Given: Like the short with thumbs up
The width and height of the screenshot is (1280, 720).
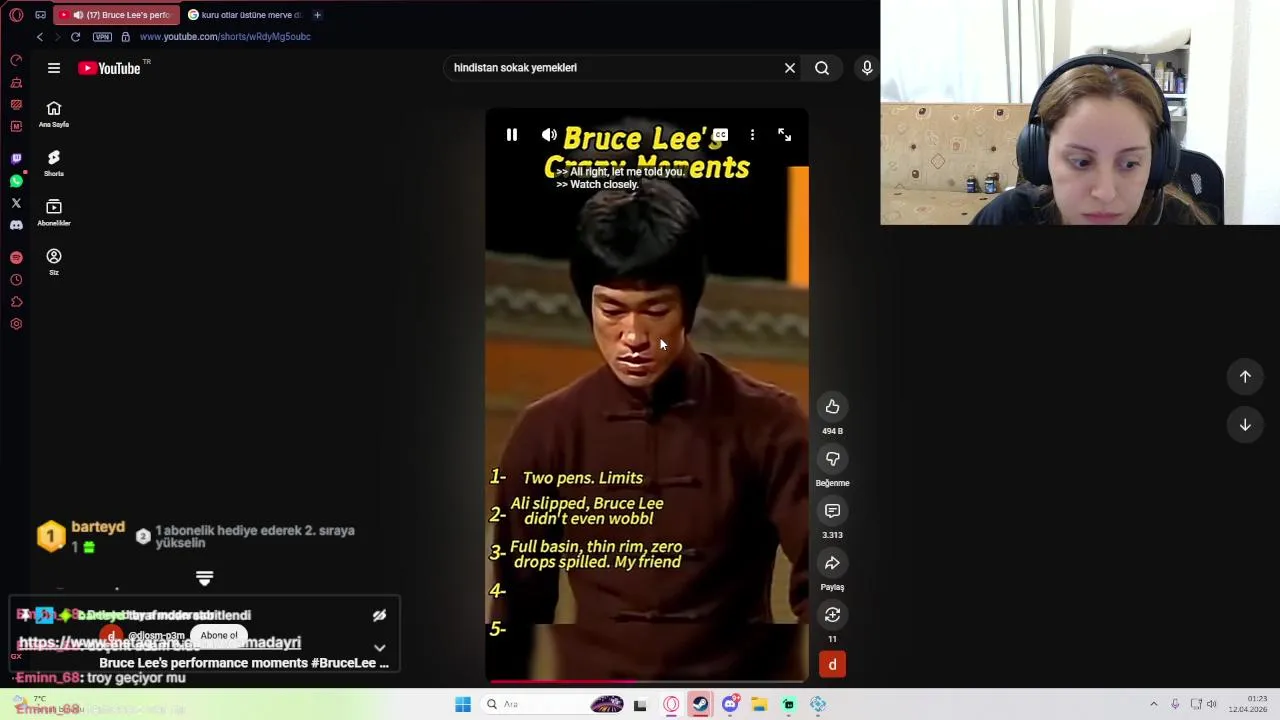Looking at the screenshot, I should 832,407.
